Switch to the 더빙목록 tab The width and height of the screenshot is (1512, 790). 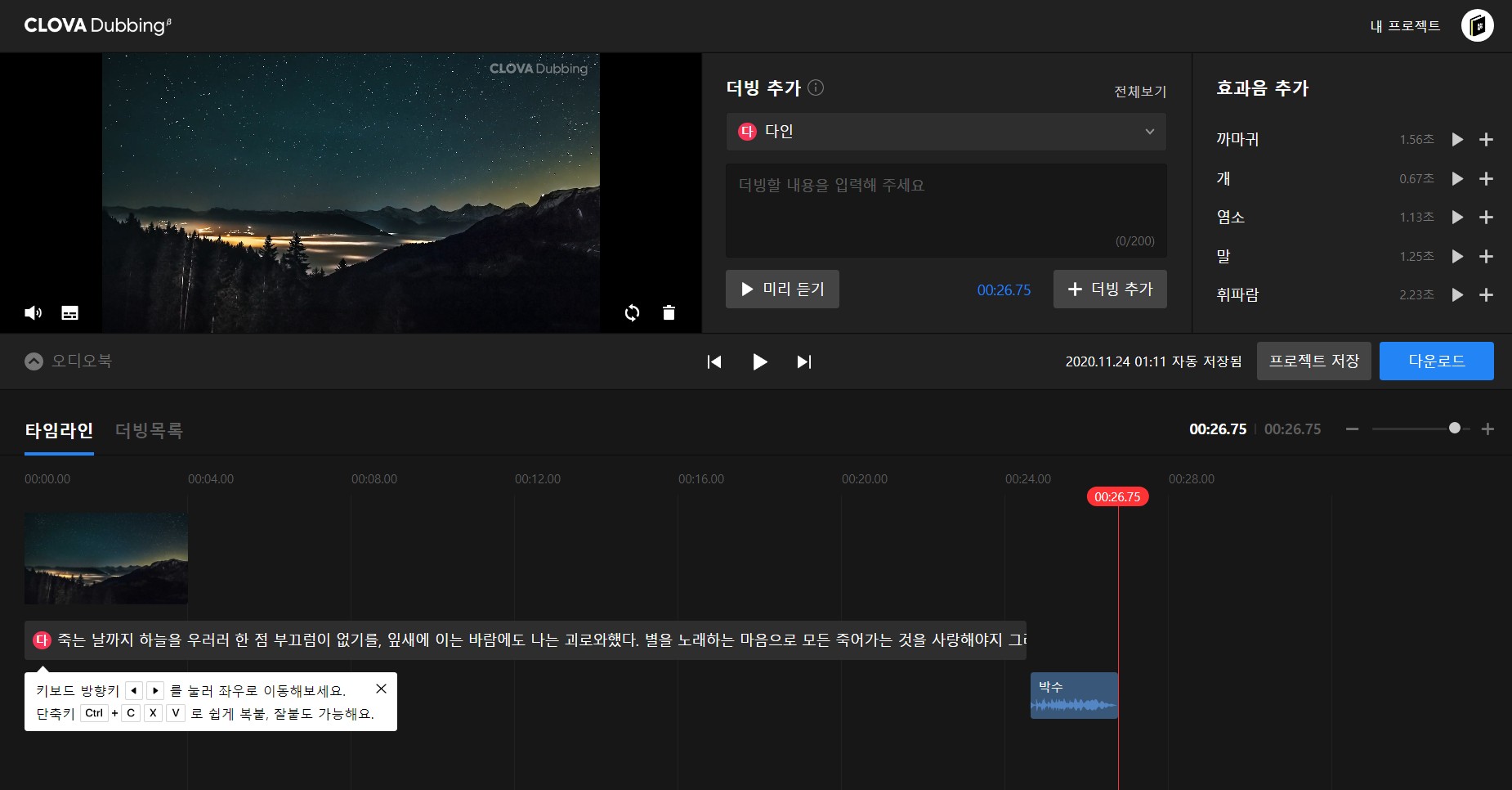click(149, 431)
